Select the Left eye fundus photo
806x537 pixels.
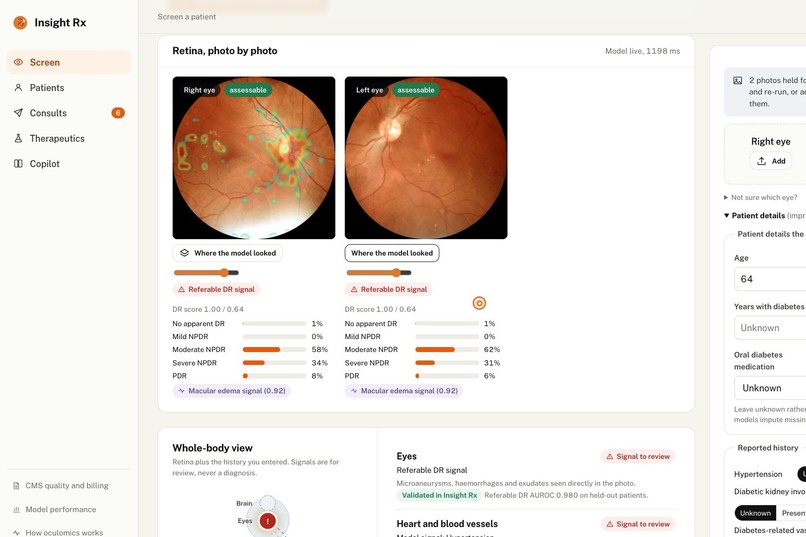(426, 158)
